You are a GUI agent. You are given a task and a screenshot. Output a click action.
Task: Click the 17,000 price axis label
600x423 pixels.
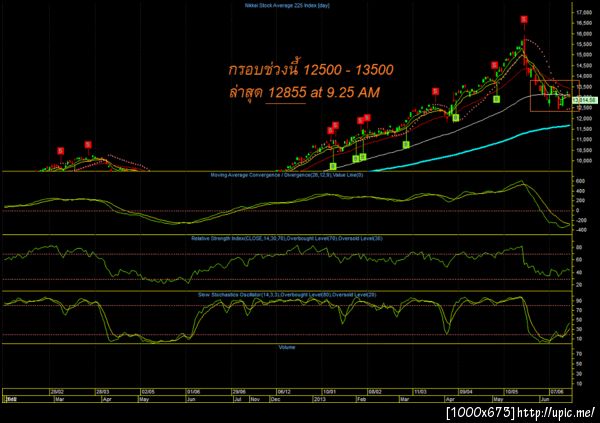click(584, 13)
